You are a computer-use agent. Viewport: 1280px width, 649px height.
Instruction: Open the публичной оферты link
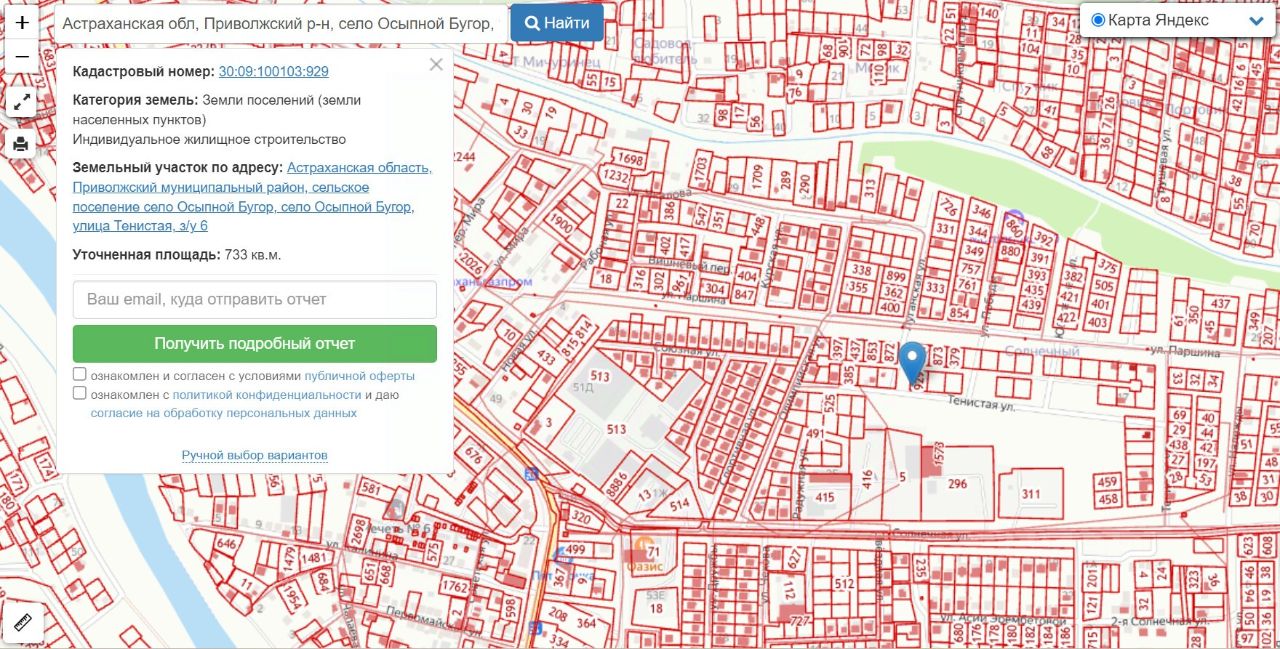[x=359, y=376]
